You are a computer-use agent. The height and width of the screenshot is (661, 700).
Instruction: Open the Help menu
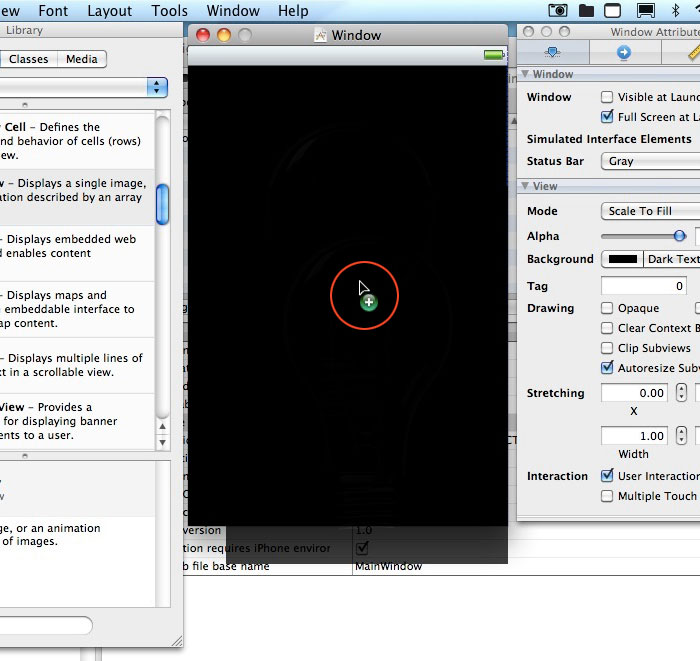point(293,11)
